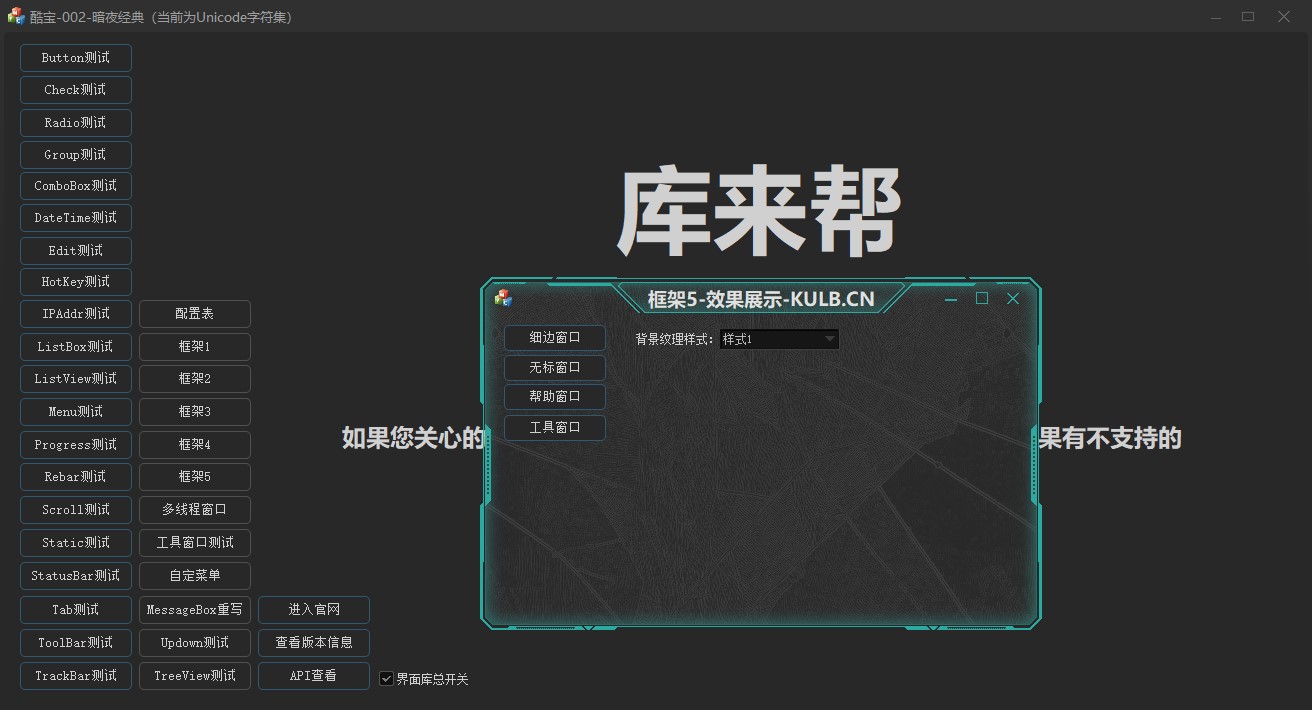Open the Updown测试 demo

click(195, 643)
